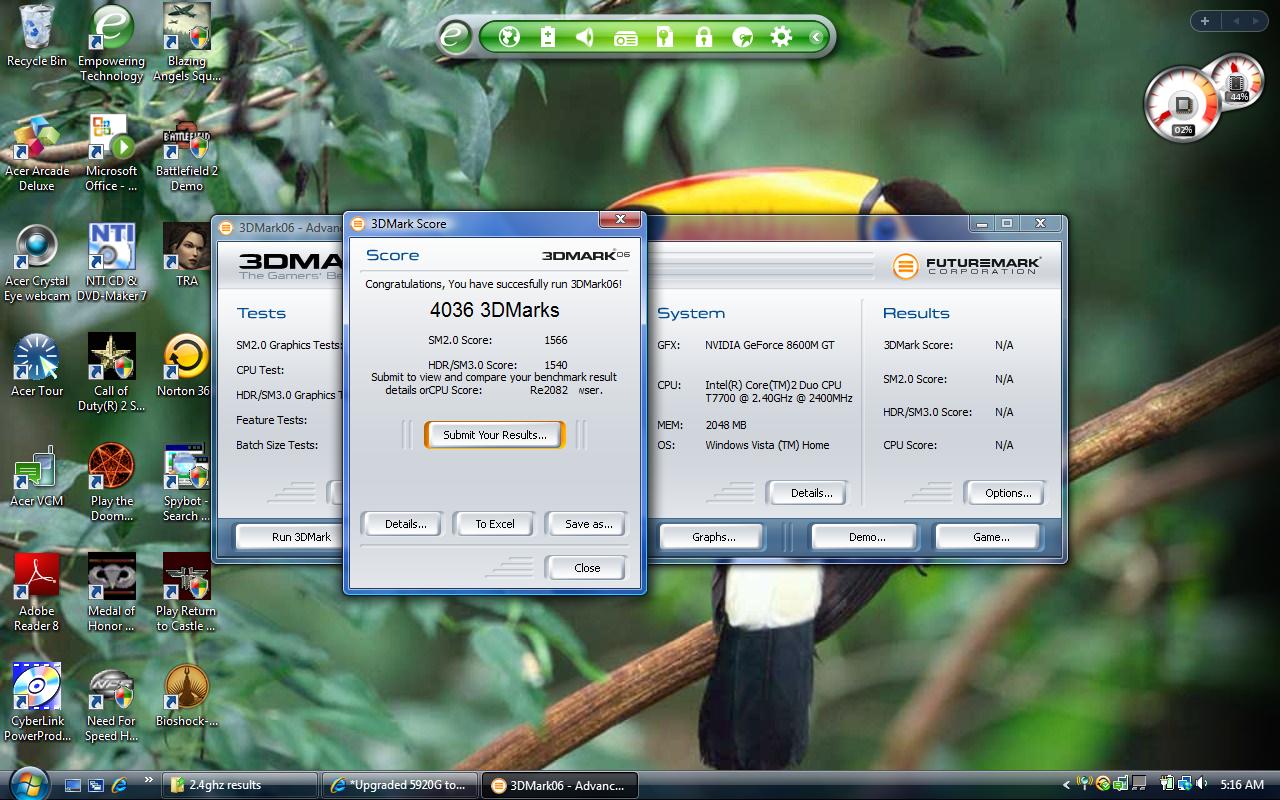Open the eRecovery arrow icon on Acer dock
This screenshot has width=1280, height=800.
point(742,37)
